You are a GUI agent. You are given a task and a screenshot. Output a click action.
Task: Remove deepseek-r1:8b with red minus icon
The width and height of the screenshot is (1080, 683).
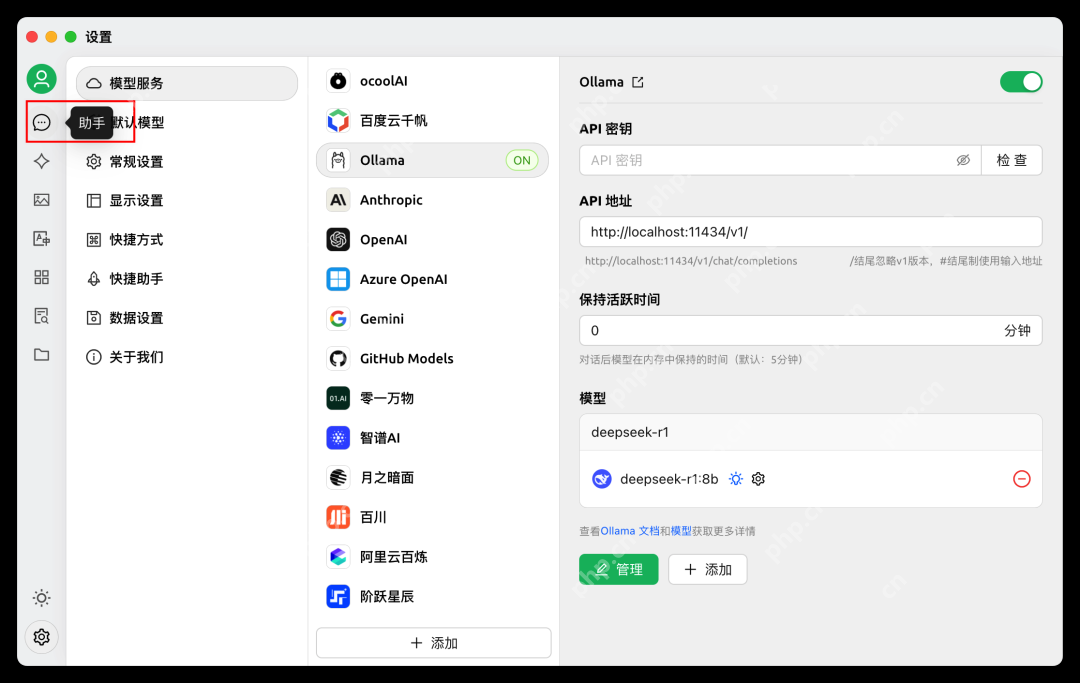pyautogui.click(x=1021, y=479)
